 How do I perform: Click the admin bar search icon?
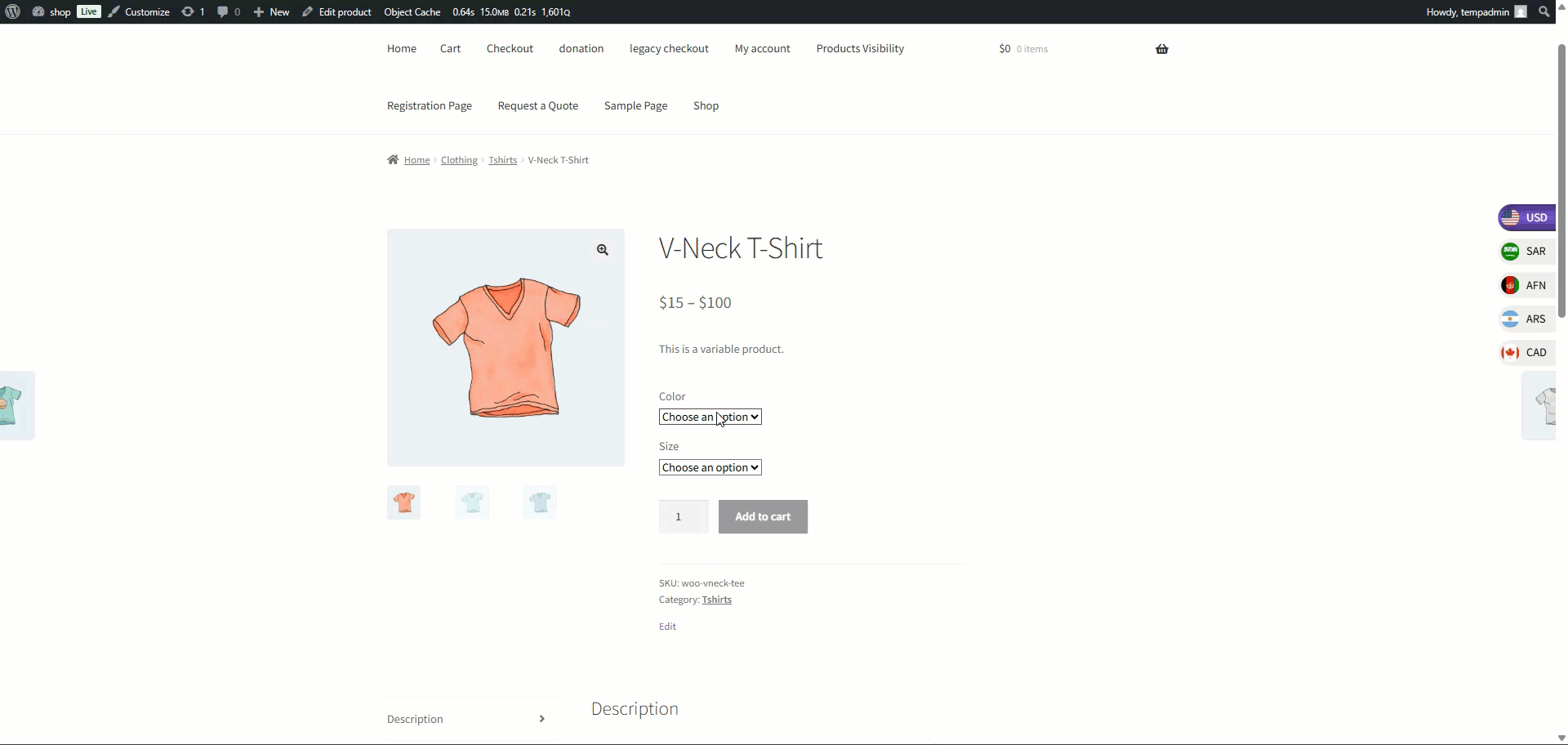click(x=1543, y=11)
